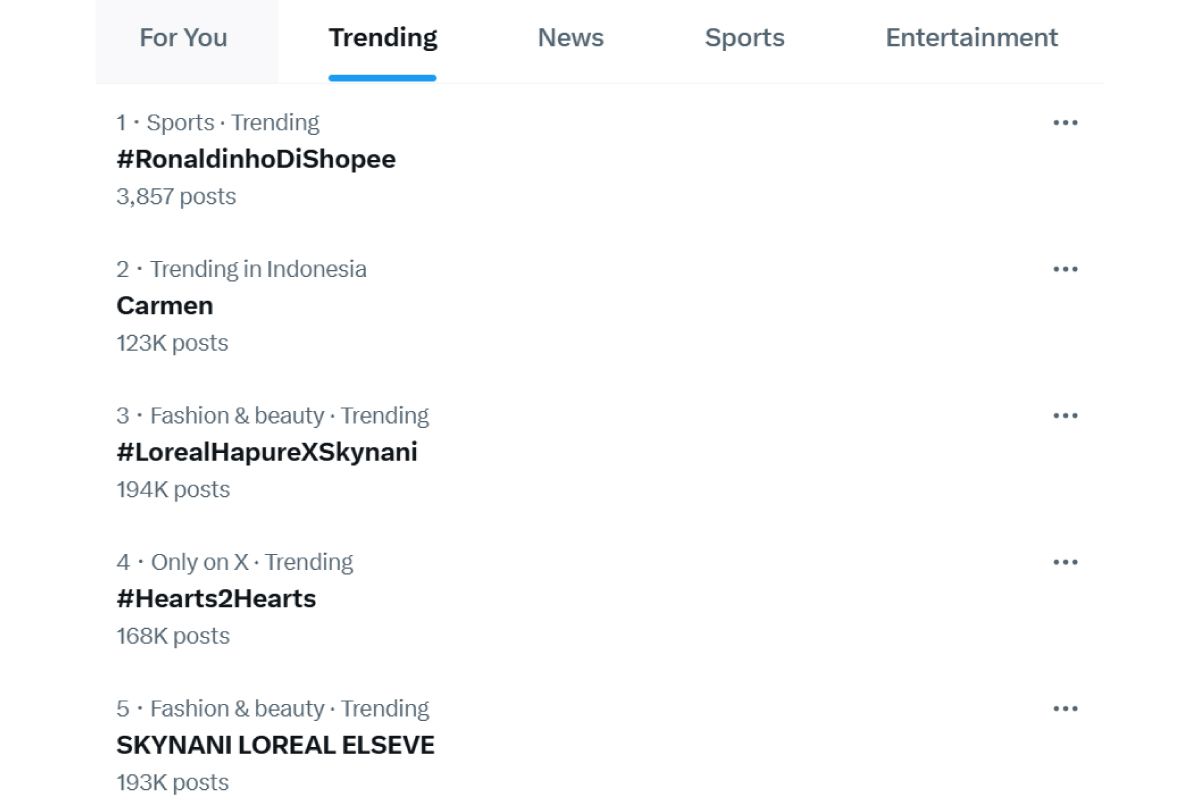
Task: View the SKYNANI LOREAL ELSEVE topic
Action: click(275, 745)
